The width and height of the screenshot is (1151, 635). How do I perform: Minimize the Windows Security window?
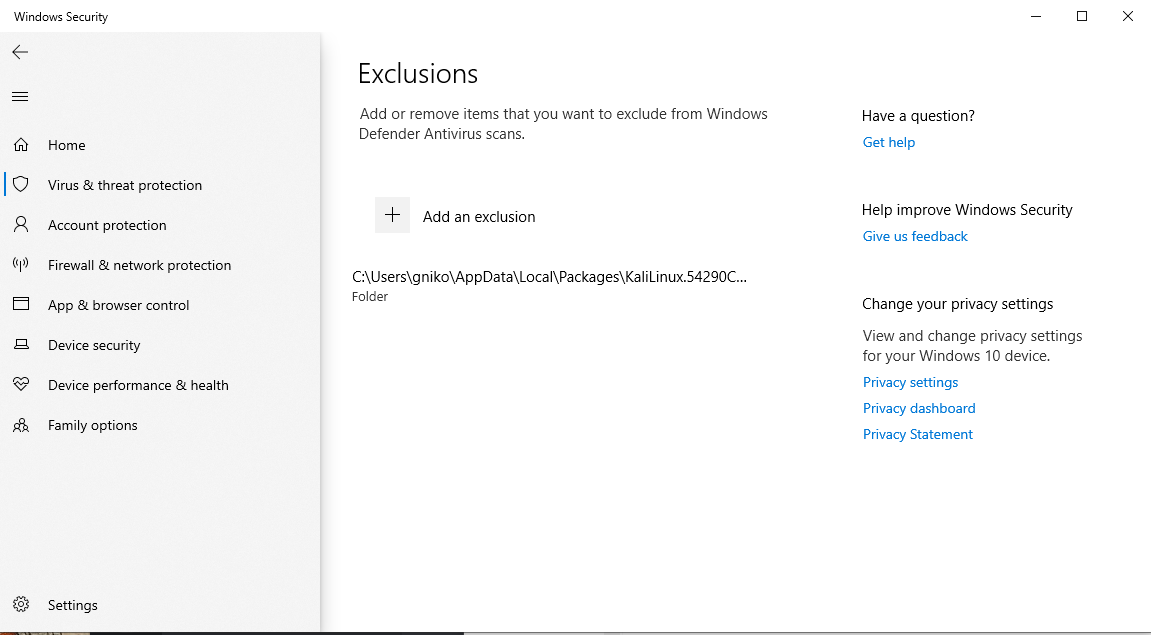pos(1036,16)
